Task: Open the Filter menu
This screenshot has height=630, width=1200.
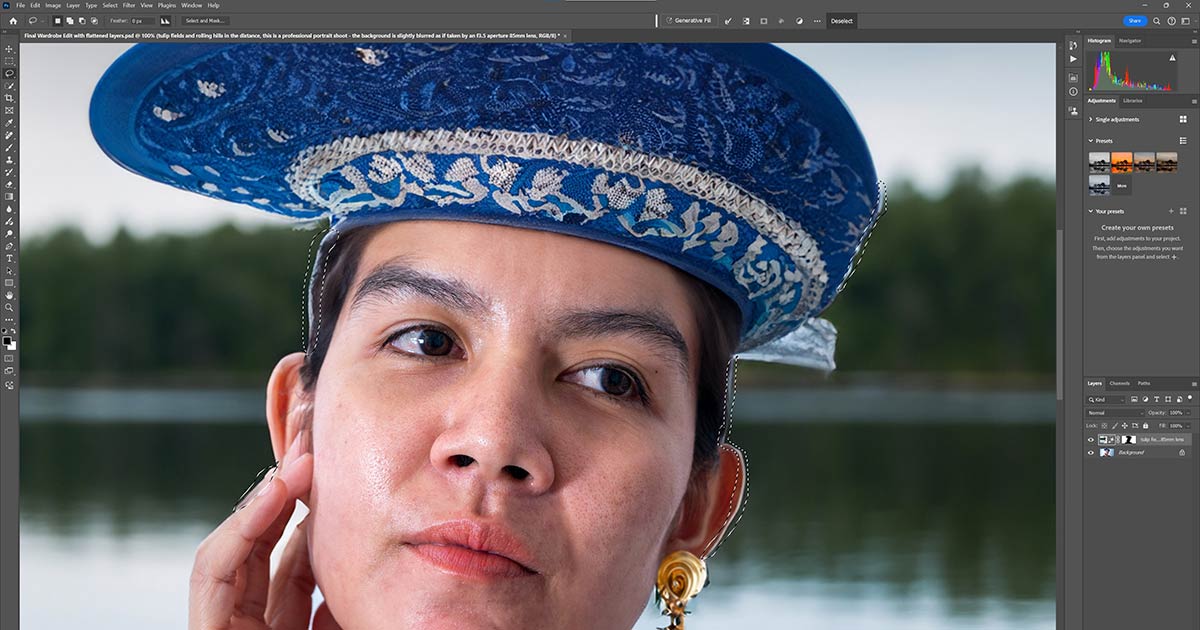Action: (129, 5)
